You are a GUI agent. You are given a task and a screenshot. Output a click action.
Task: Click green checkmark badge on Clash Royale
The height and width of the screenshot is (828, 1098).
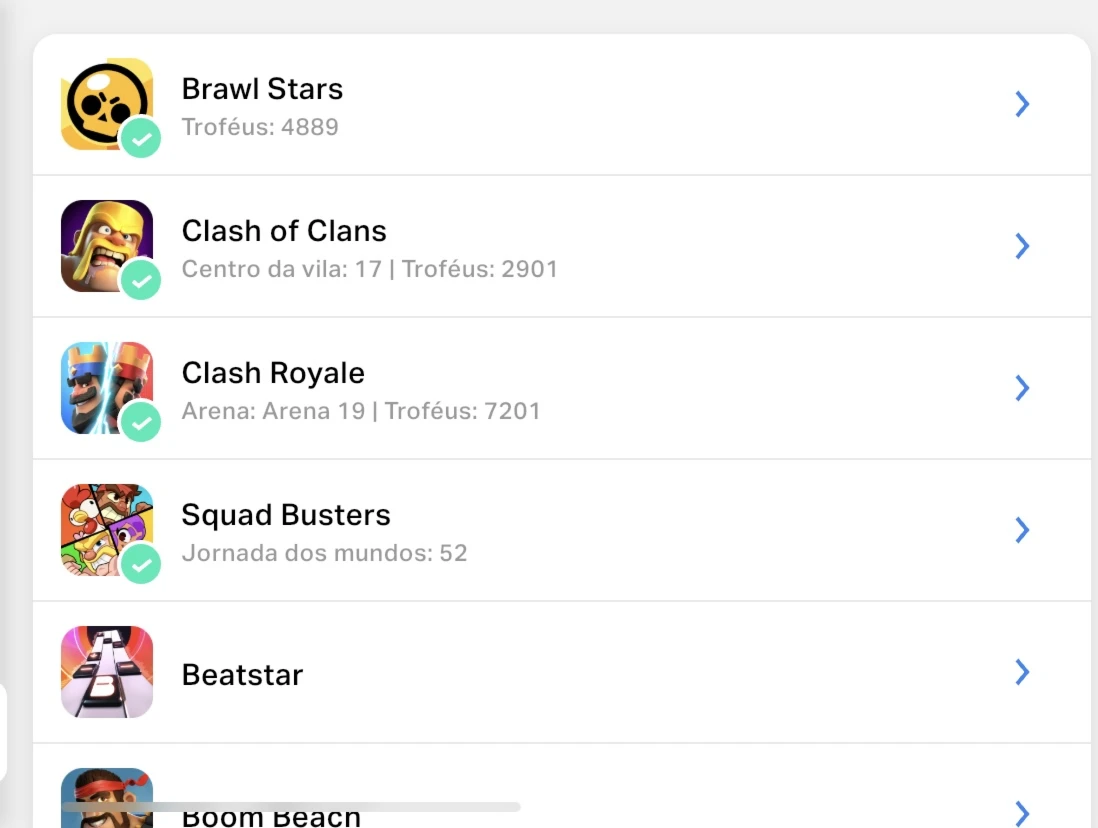click(x=141, y=422)
